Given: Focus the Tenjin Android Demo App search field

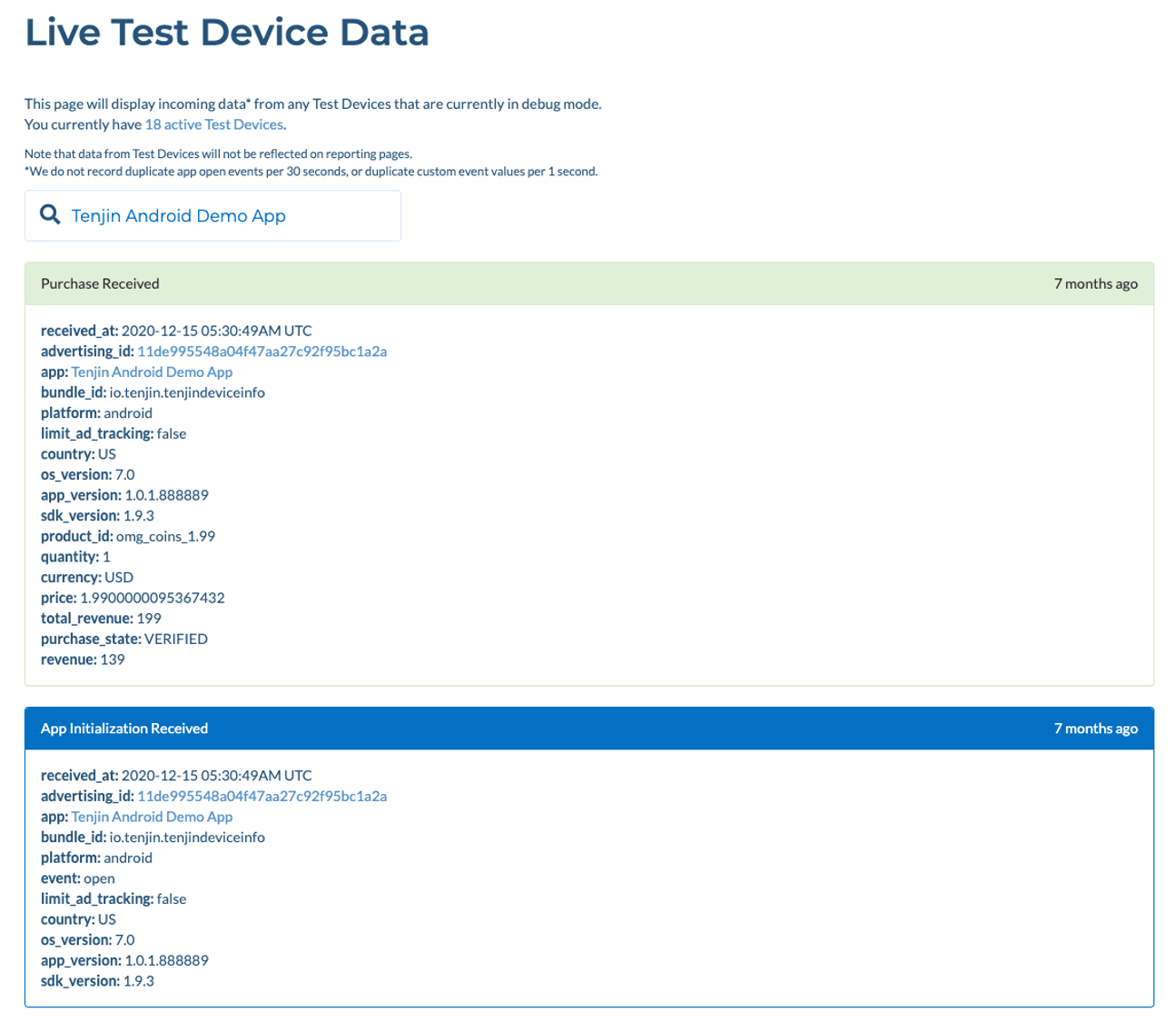Looking at the screenshot, I should coord(212,216).
